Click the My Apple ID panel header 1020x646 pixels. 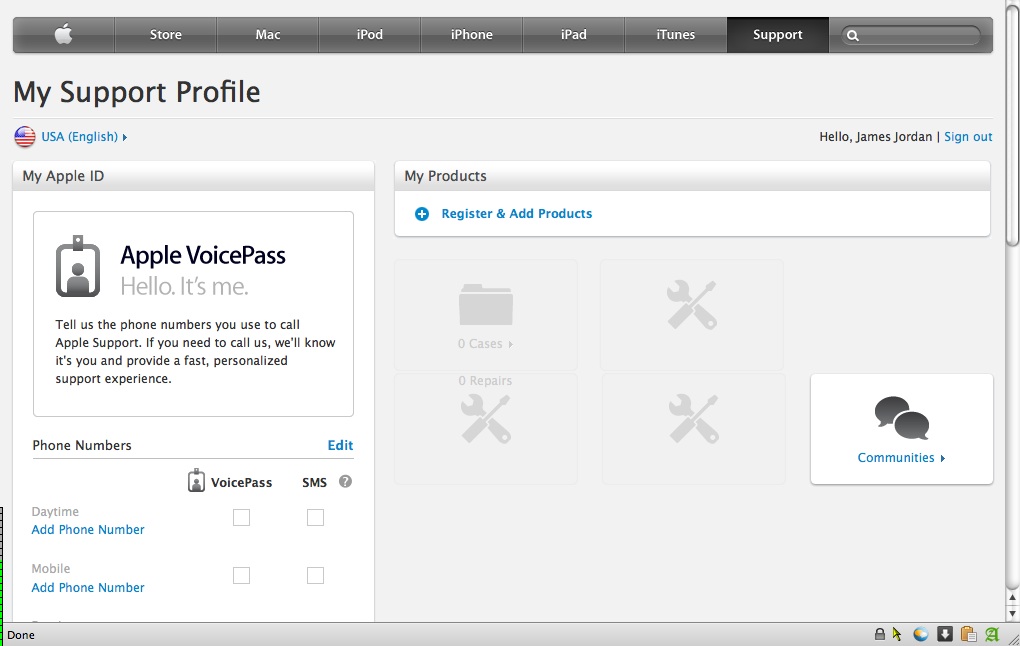pos(193,176)
